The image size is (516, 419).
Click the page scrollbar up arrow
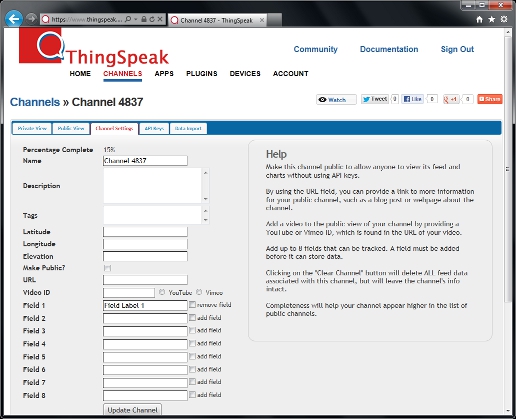point(508,32)
